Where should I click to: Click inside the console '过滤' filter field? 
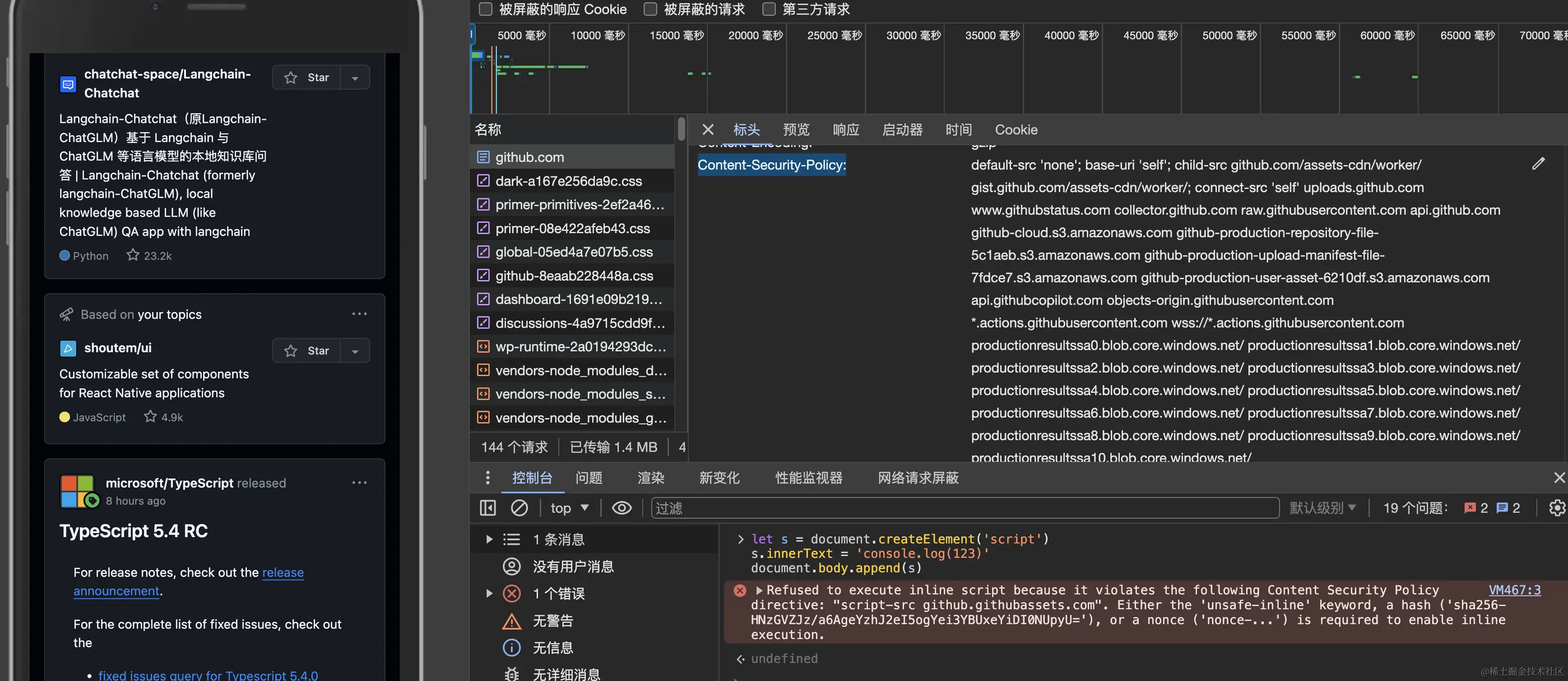[965, 507]
